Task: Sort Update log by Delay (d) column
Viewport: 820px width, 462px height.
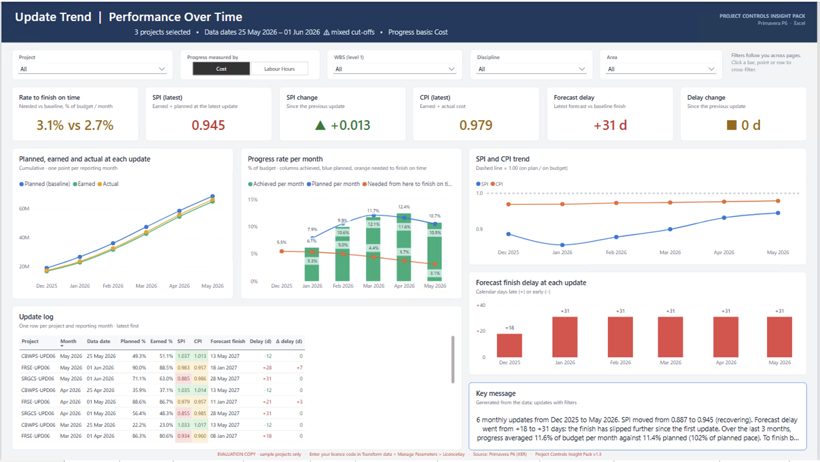Action: [x=260, y=341]
